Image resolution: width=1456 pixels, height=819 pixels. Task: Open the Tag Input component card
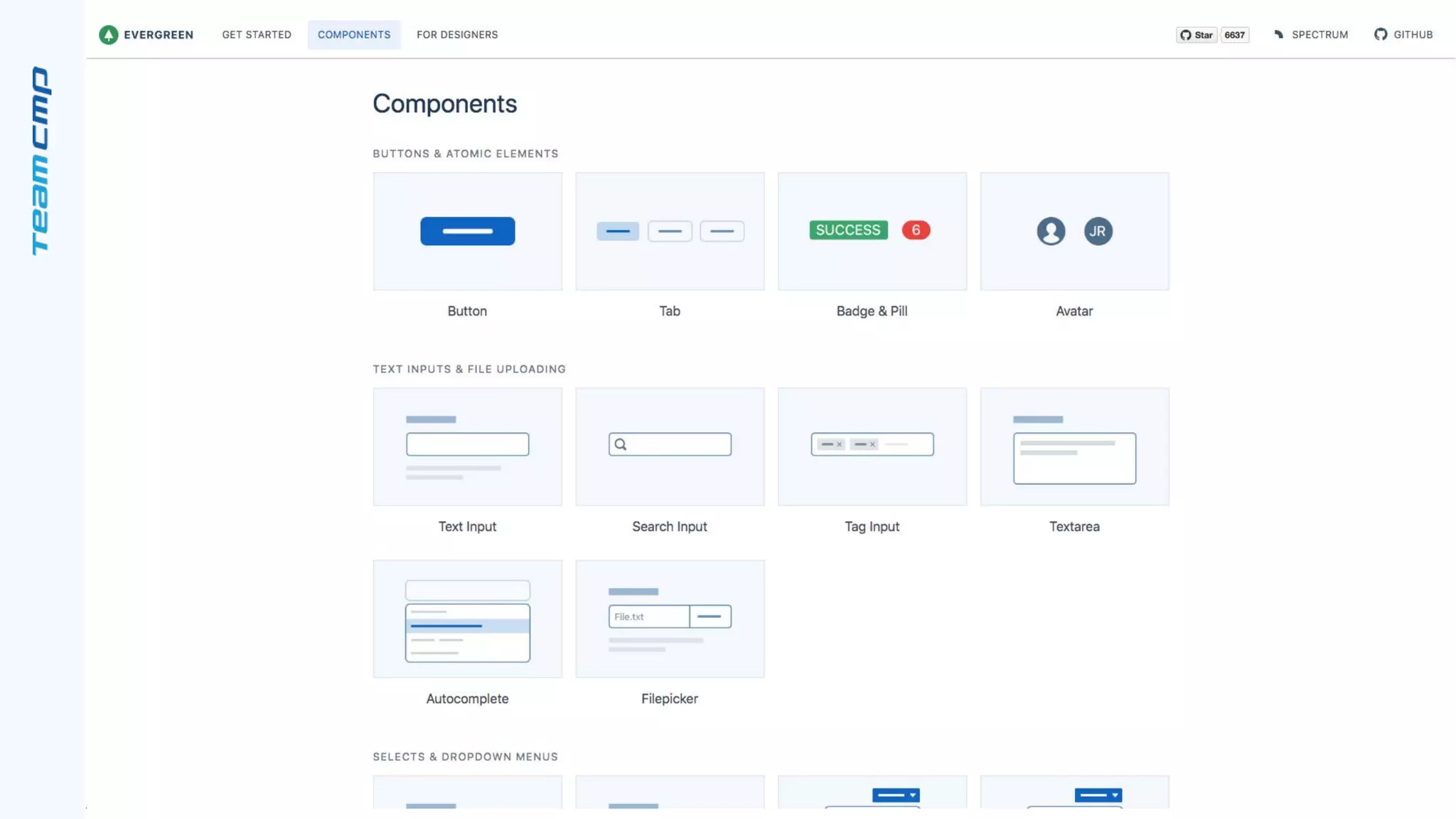pos(872,447)
